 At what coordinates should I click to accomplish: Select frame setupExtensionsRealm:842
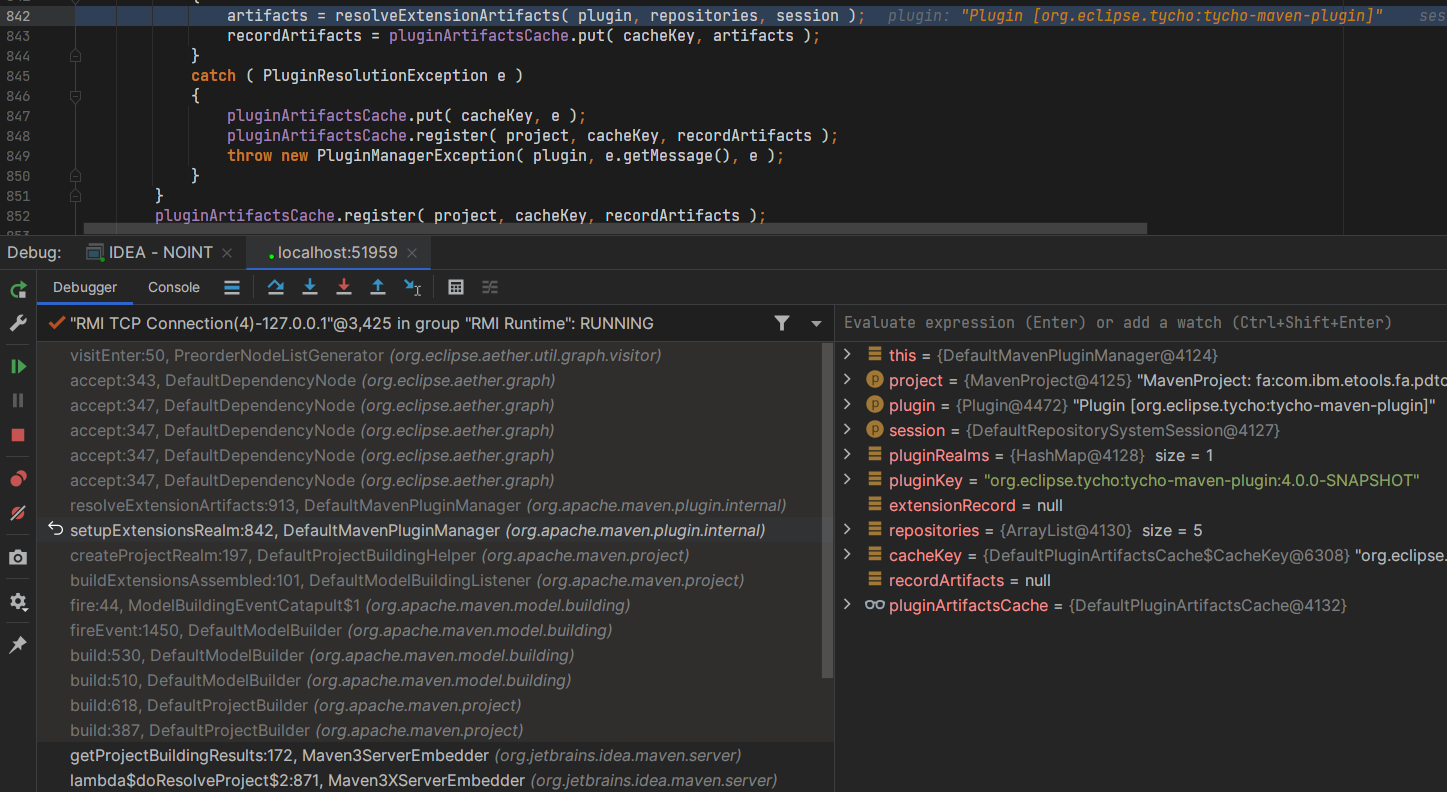point(430,530)
